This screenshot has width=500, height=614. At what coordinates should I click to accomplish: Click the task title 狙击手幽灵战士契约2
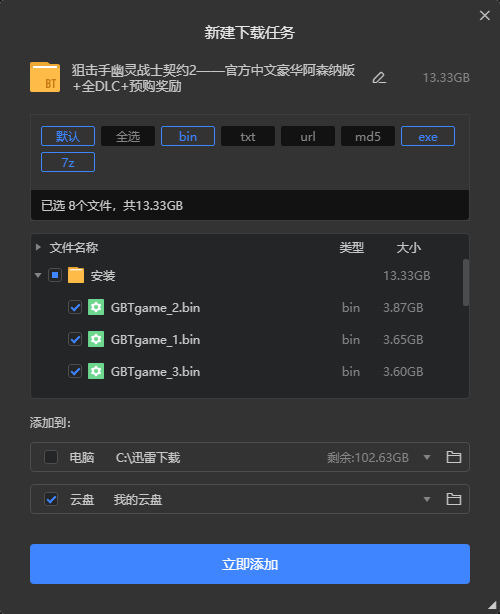[213, 78]
